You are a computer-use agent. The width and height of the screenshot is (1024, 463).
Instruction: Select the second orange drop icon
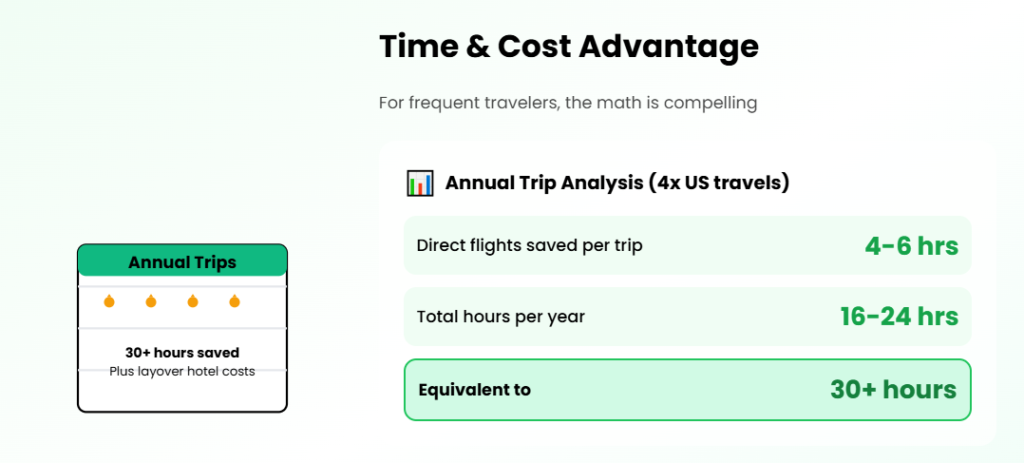click(151, 301)
